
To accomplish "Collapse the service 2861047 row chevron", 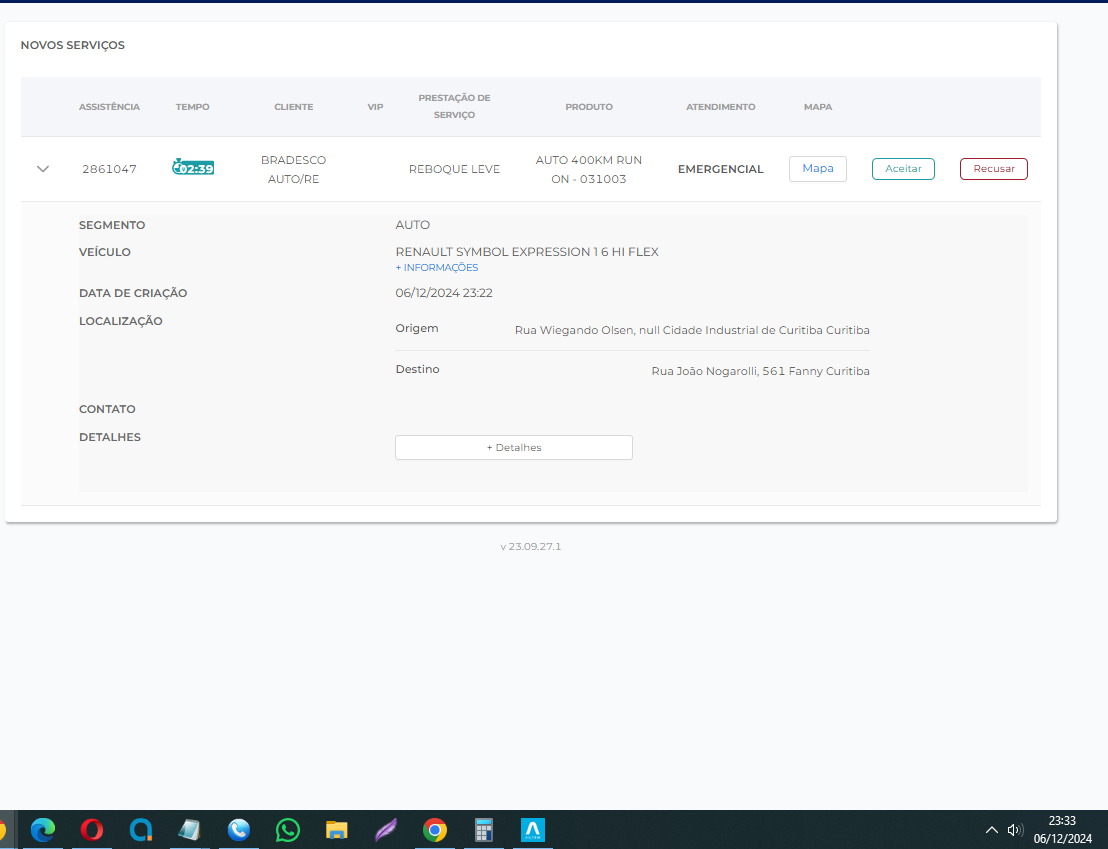I will click(43, 169).
